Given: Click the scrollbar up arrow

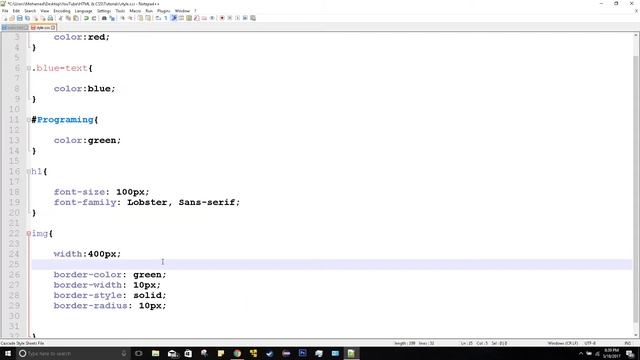Looking at the screenshot, I should pyautogui.click(x=636, y=36).
